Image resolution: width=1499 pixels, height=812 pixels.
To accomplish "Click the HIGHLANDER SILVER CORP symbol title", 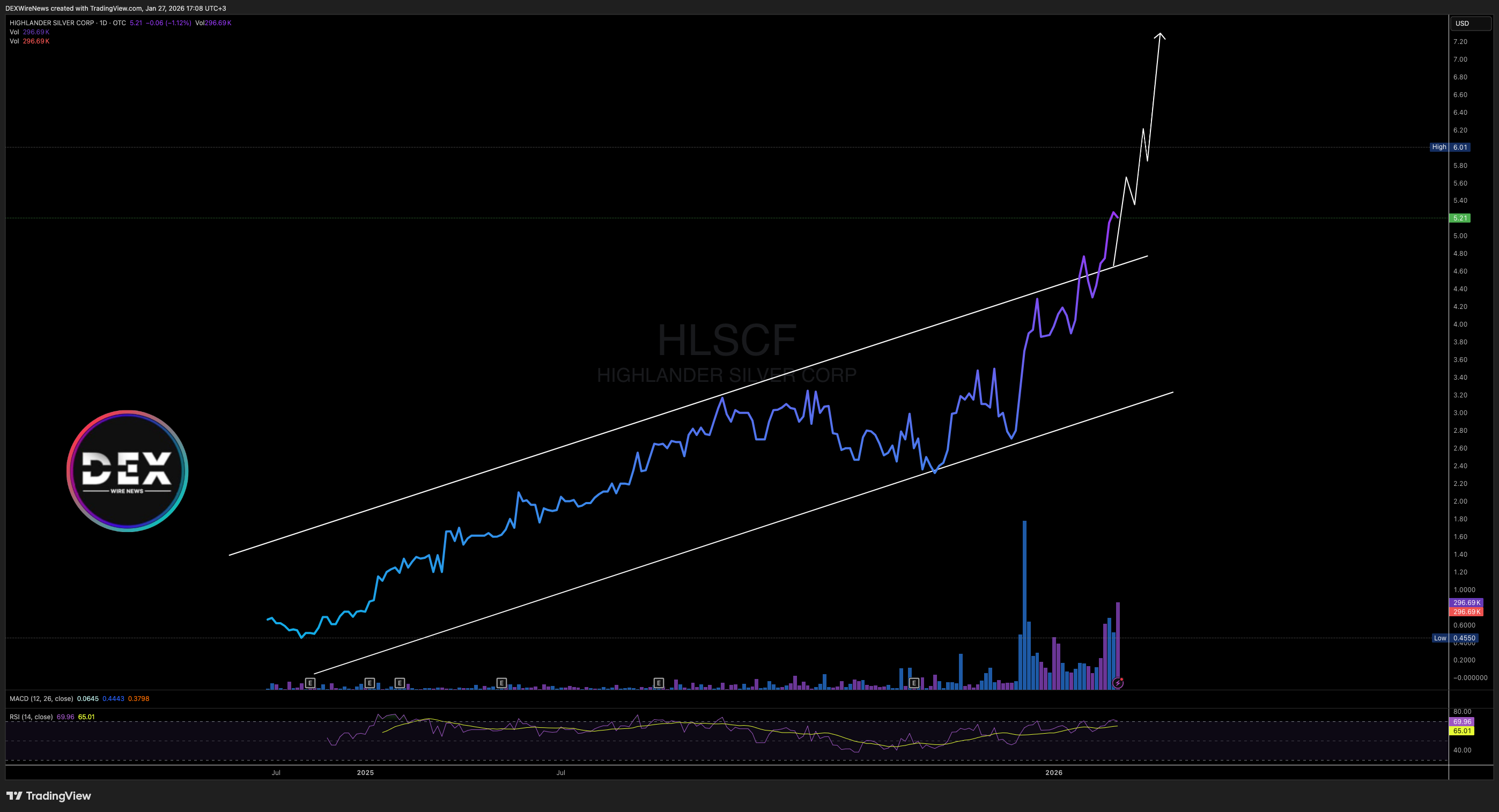I will (x=52, y=23).
